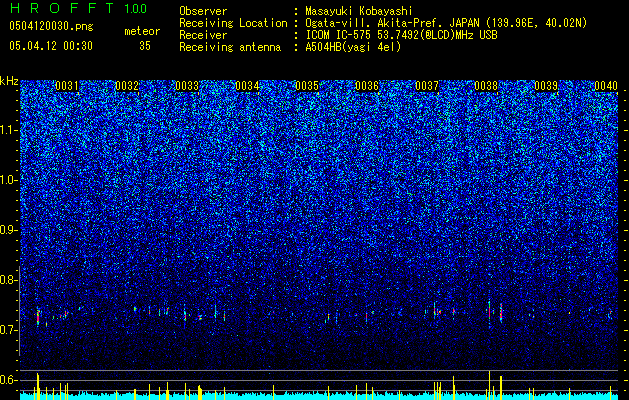The width and height of the screenshot is (629, 400).
Task: Click the ICOM IC-575 receiver text
Action: point(401,35)
